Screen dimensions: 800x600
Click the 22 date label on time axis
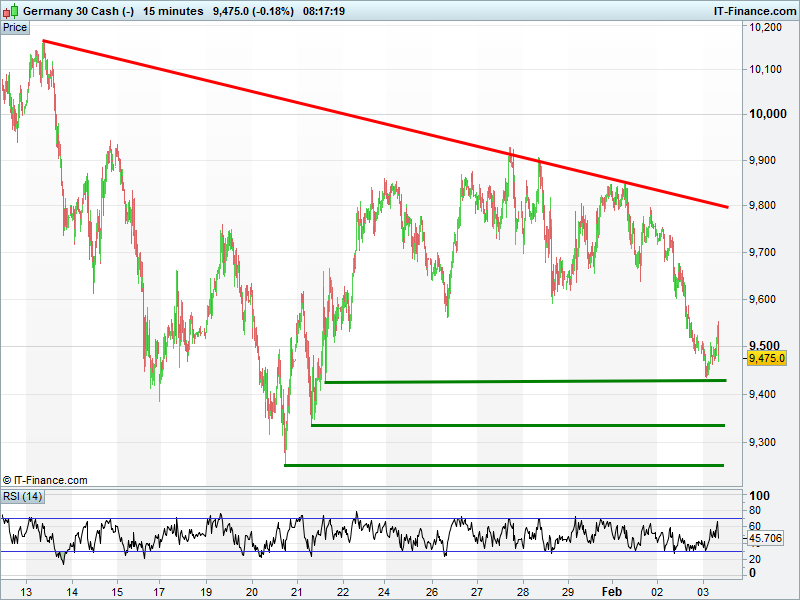[343, 591]
